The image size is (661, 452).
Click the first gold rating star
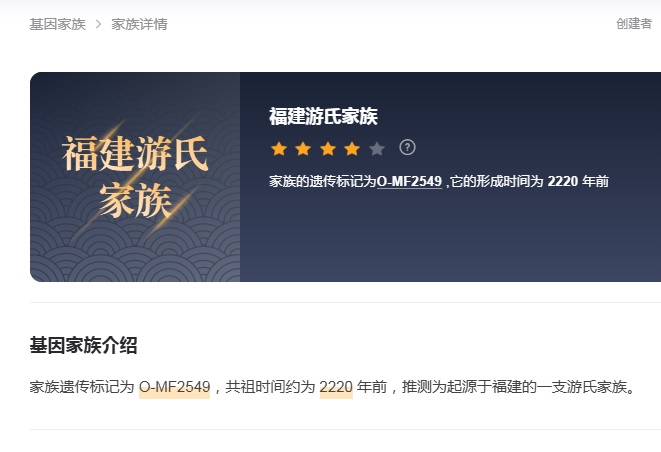tap(279, 148)
